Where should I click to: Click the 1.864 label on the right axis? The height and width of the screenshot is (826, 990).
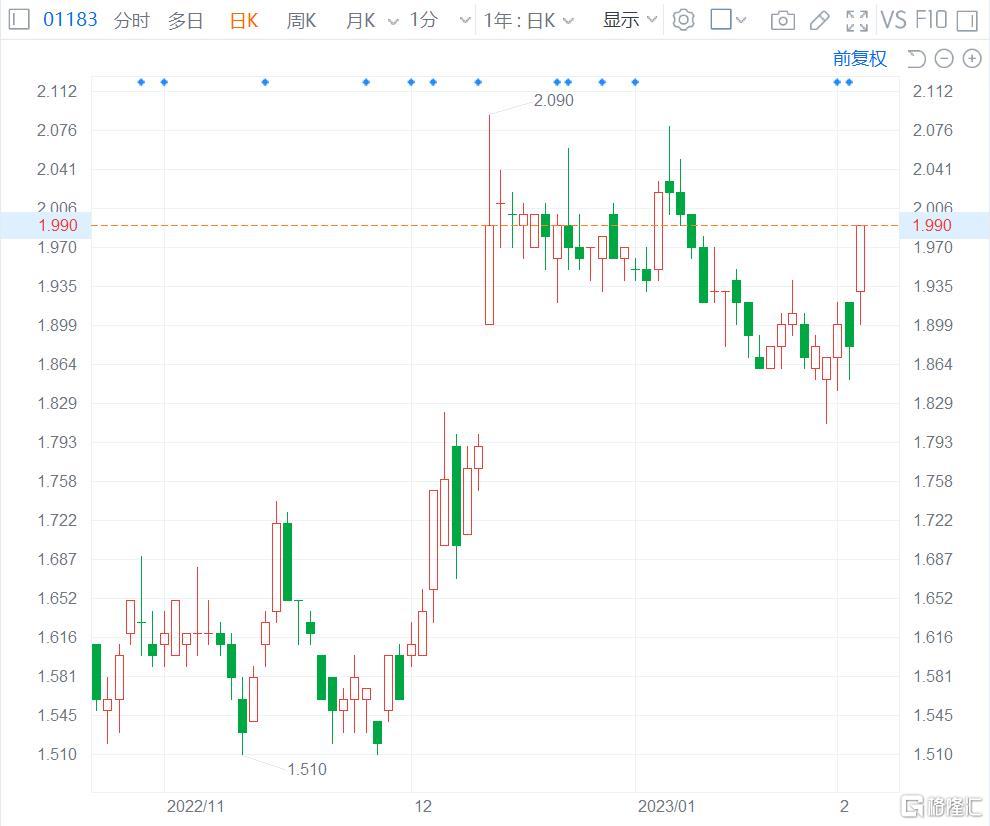[933, 364]
